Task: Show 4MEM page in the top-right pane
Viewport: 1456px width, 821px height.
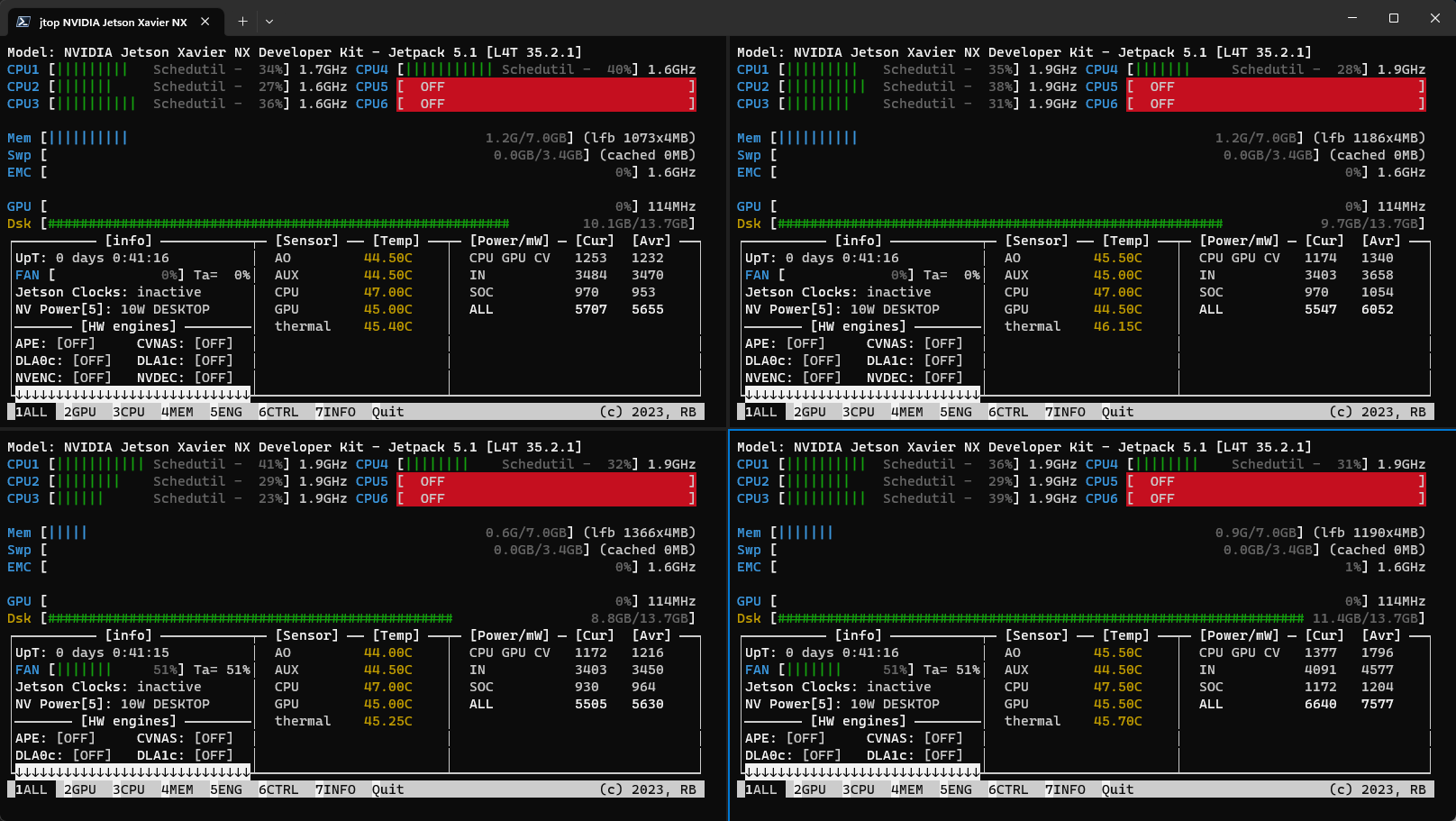Action: pos(907,412)
